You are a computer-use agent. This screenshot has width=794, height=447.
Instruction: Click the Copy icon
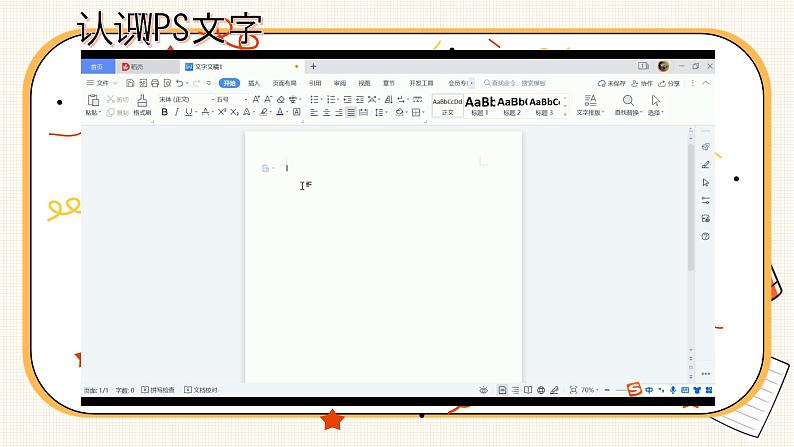click(110, 112)
